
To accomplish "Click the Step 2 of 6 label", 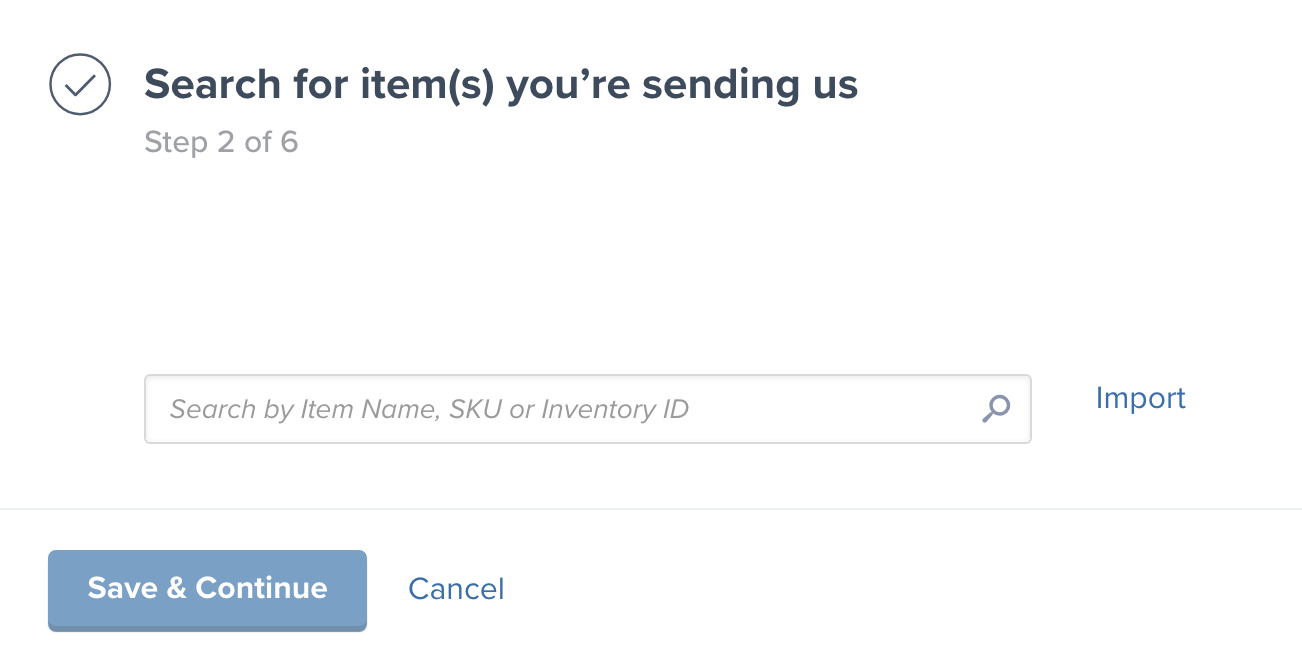I will point(221,142).
